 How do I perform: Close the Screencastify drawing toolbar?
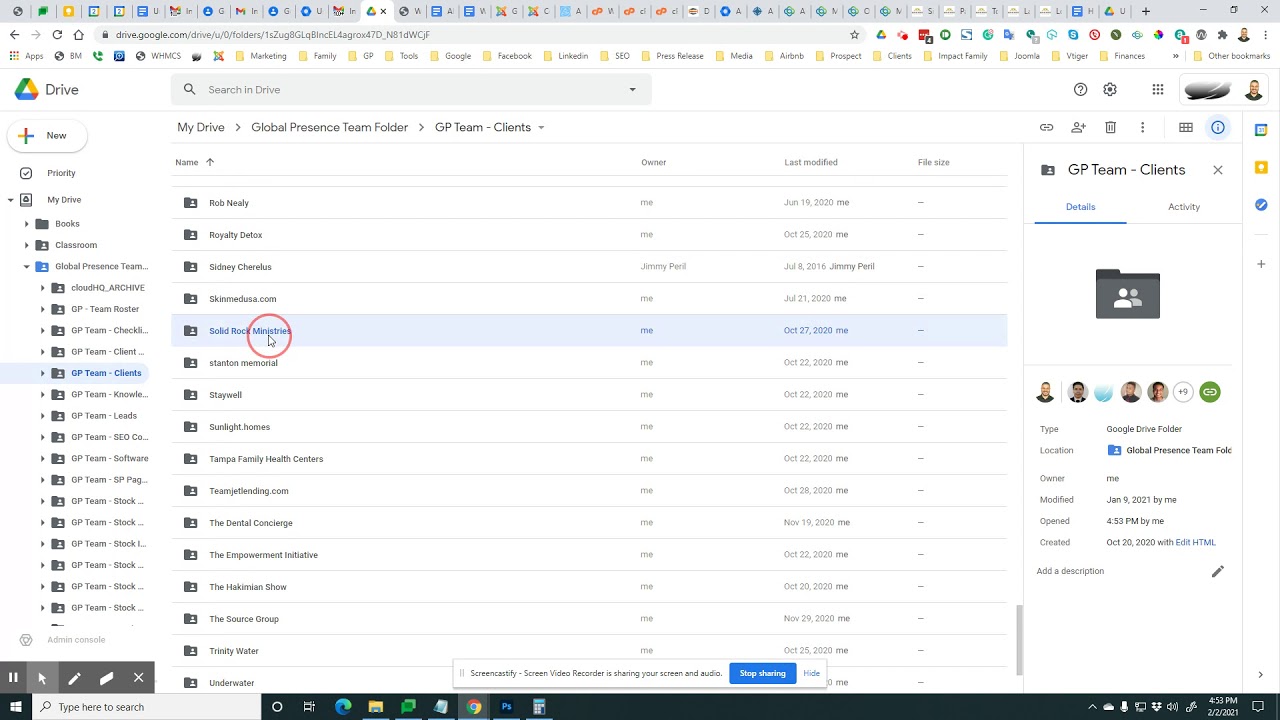pos(139,677)
